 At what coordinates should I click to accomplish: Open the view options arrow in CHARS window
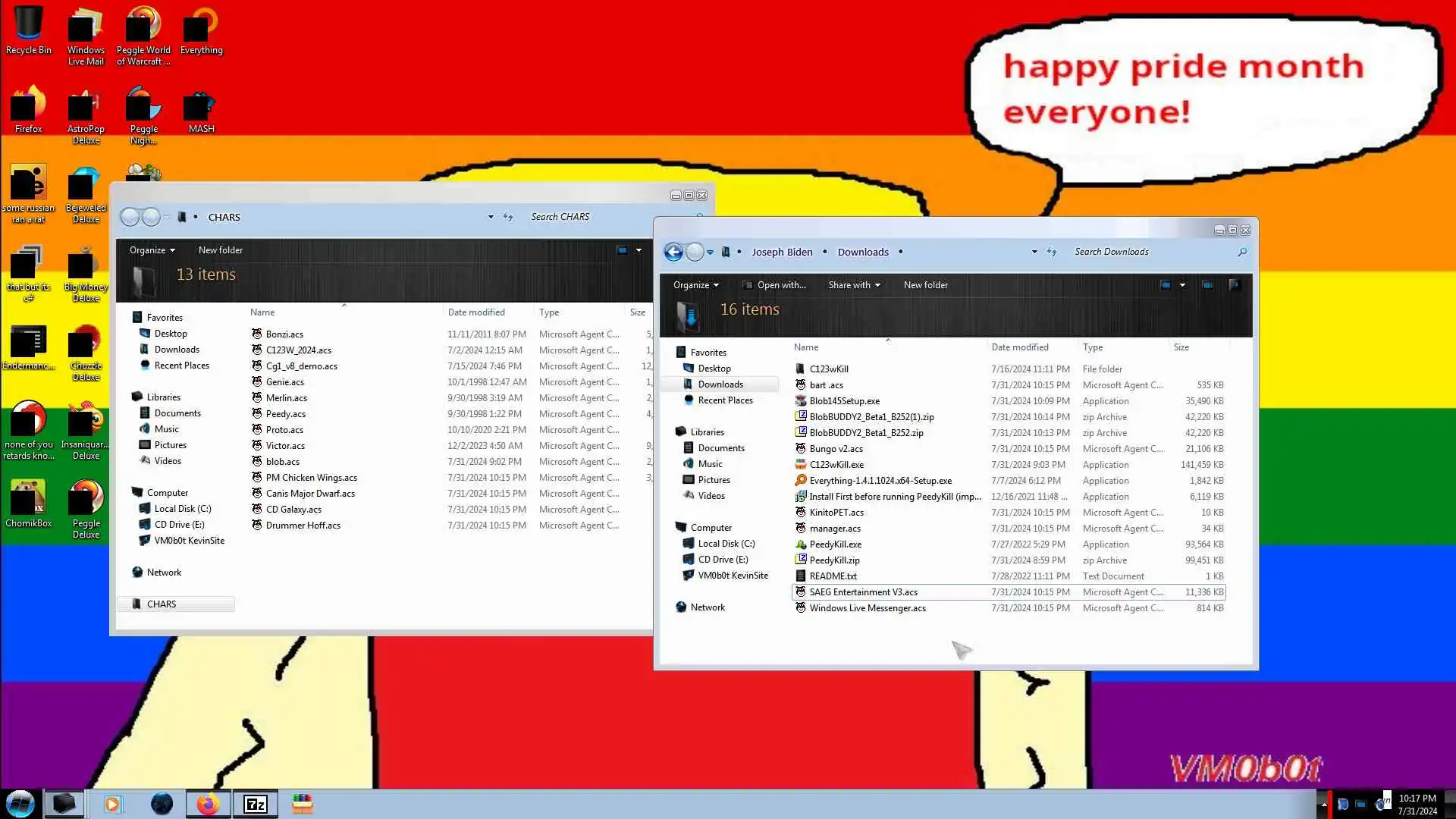pos(639,250)
